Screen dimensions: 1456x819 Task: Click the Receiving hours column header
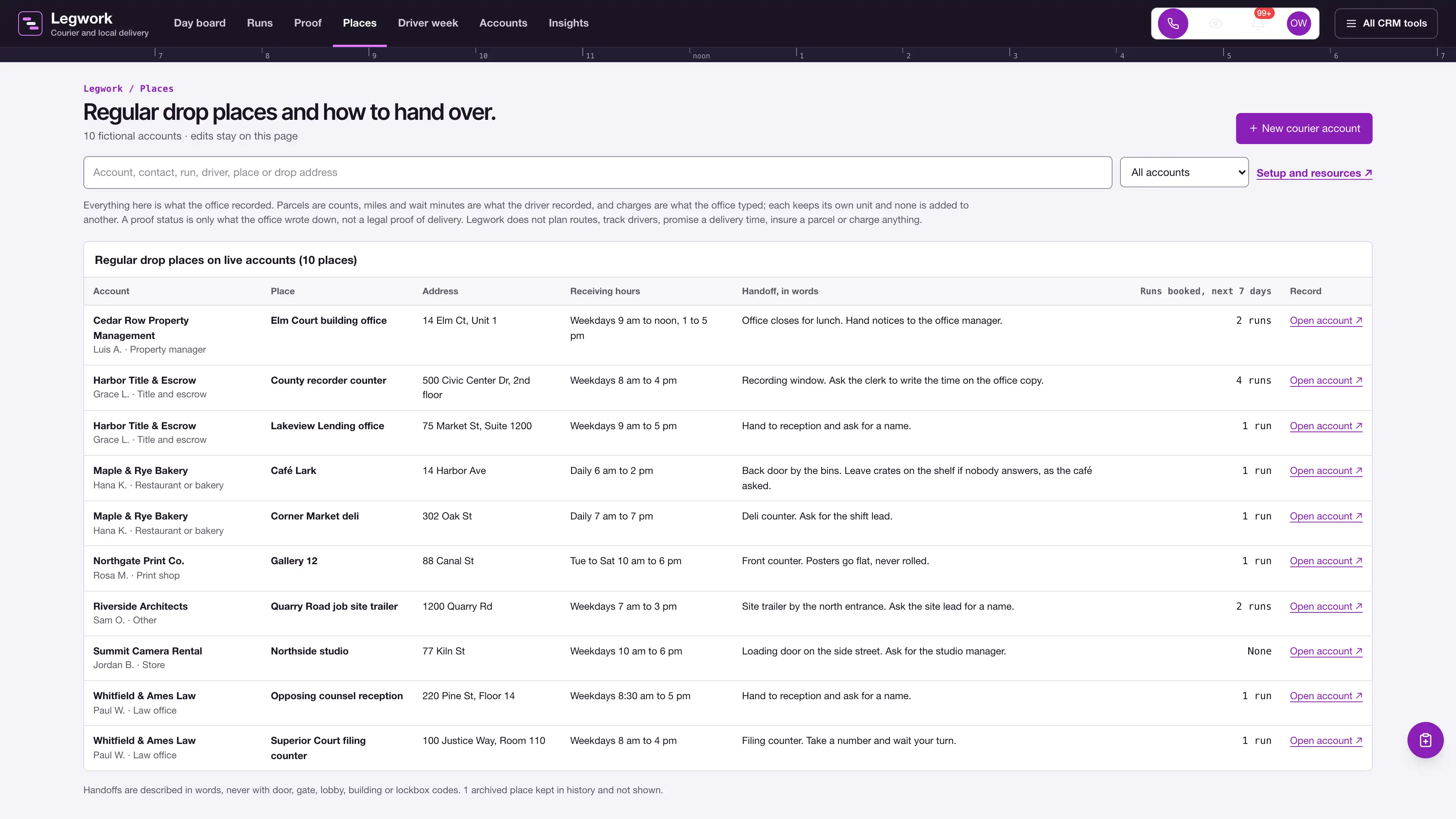click(x=605, y=291)
